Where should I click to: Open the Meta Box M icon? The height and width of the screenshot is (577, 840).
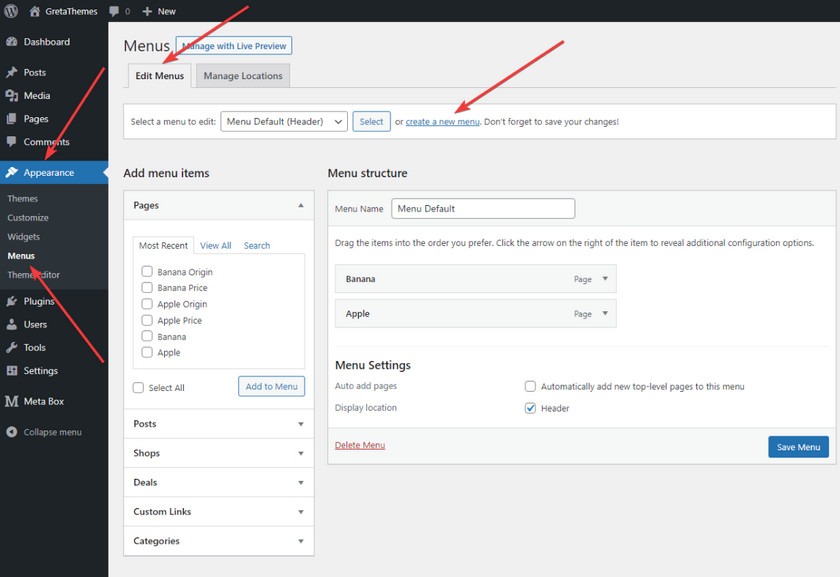pos(12,401)
